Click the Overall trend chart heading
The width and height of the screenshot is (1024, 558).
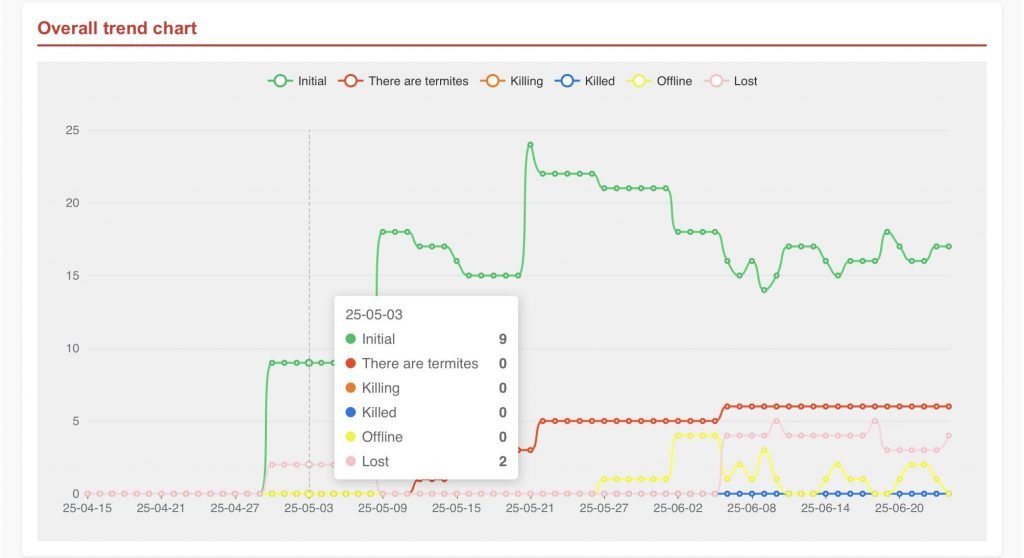[x=117, y=28]
